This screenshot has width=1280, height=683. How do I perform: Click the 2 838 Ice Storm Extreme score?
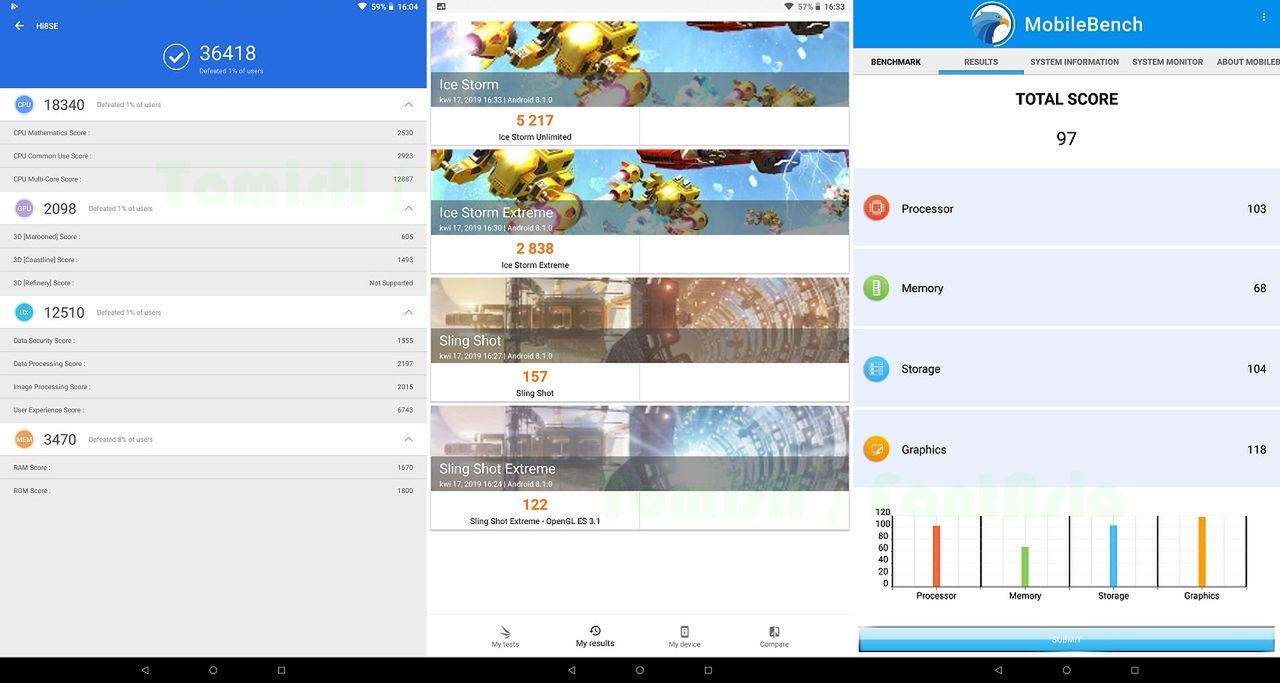[535, 249]
